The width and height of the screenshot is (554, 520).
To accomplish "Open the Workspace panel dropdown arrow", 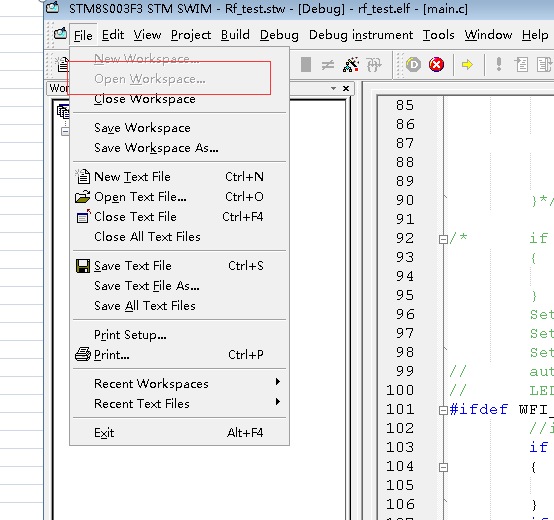I will (x=333, y=88).
